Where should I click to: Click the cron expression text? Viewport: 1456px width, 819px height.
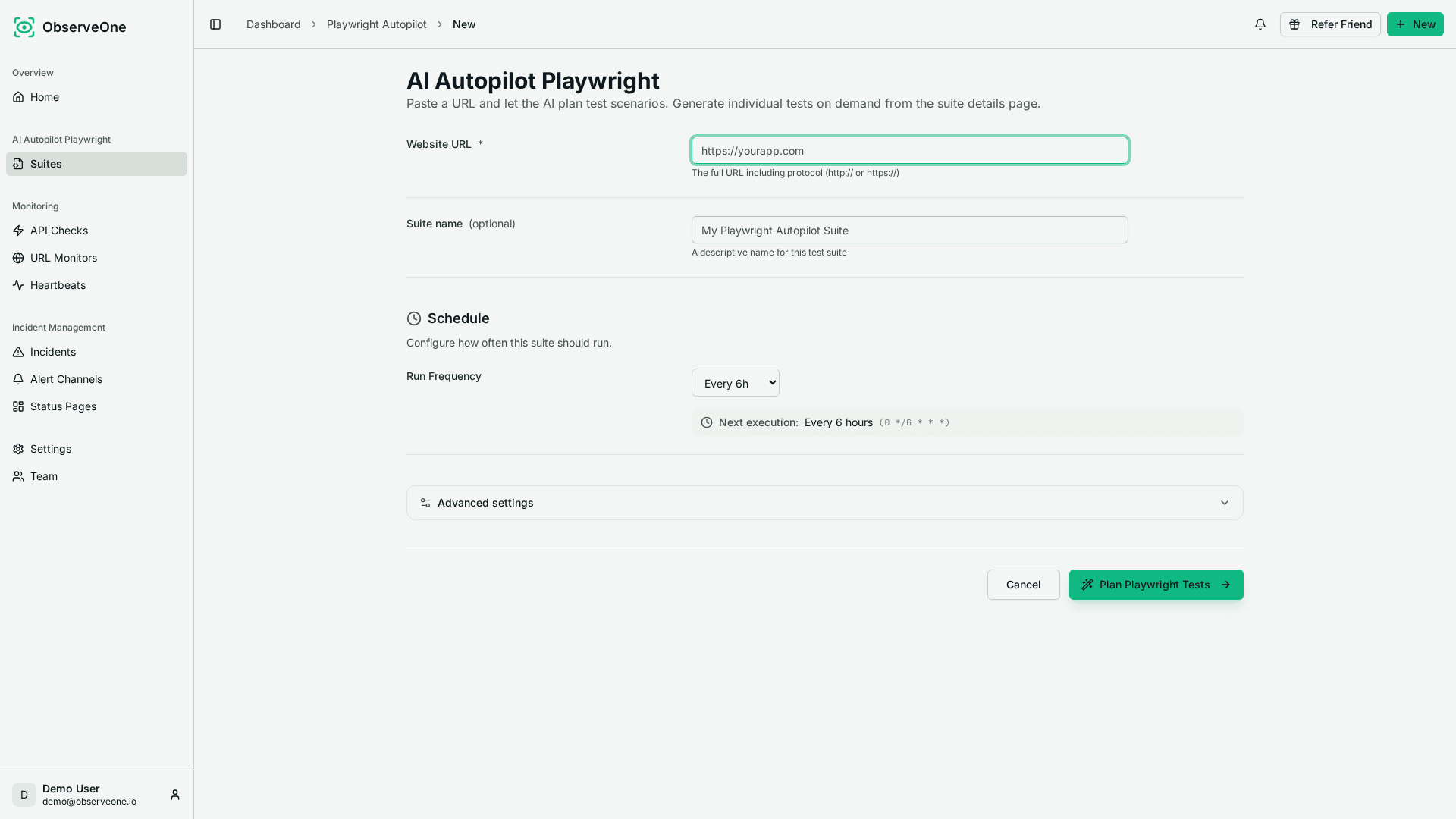click(x=915, y=422)
